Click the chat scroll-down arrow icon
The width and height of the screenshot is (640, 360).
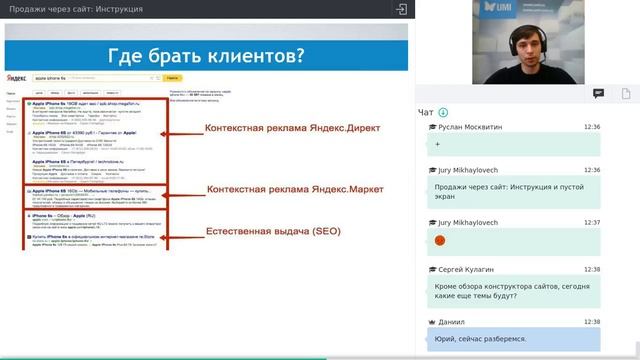click(x=443, y=112)
